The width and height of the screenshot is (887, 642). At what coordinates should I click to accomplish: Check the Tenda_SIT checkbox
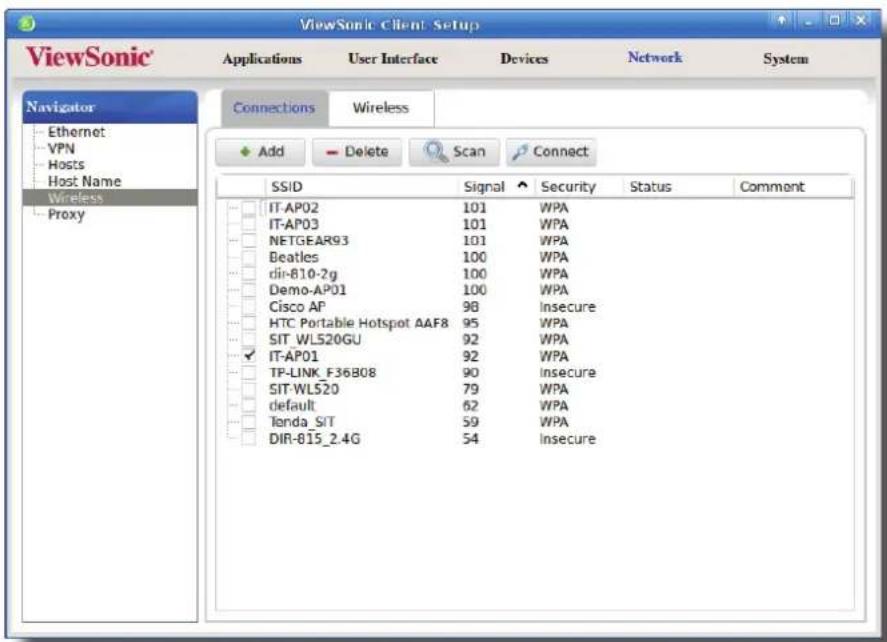click(249, 422)
